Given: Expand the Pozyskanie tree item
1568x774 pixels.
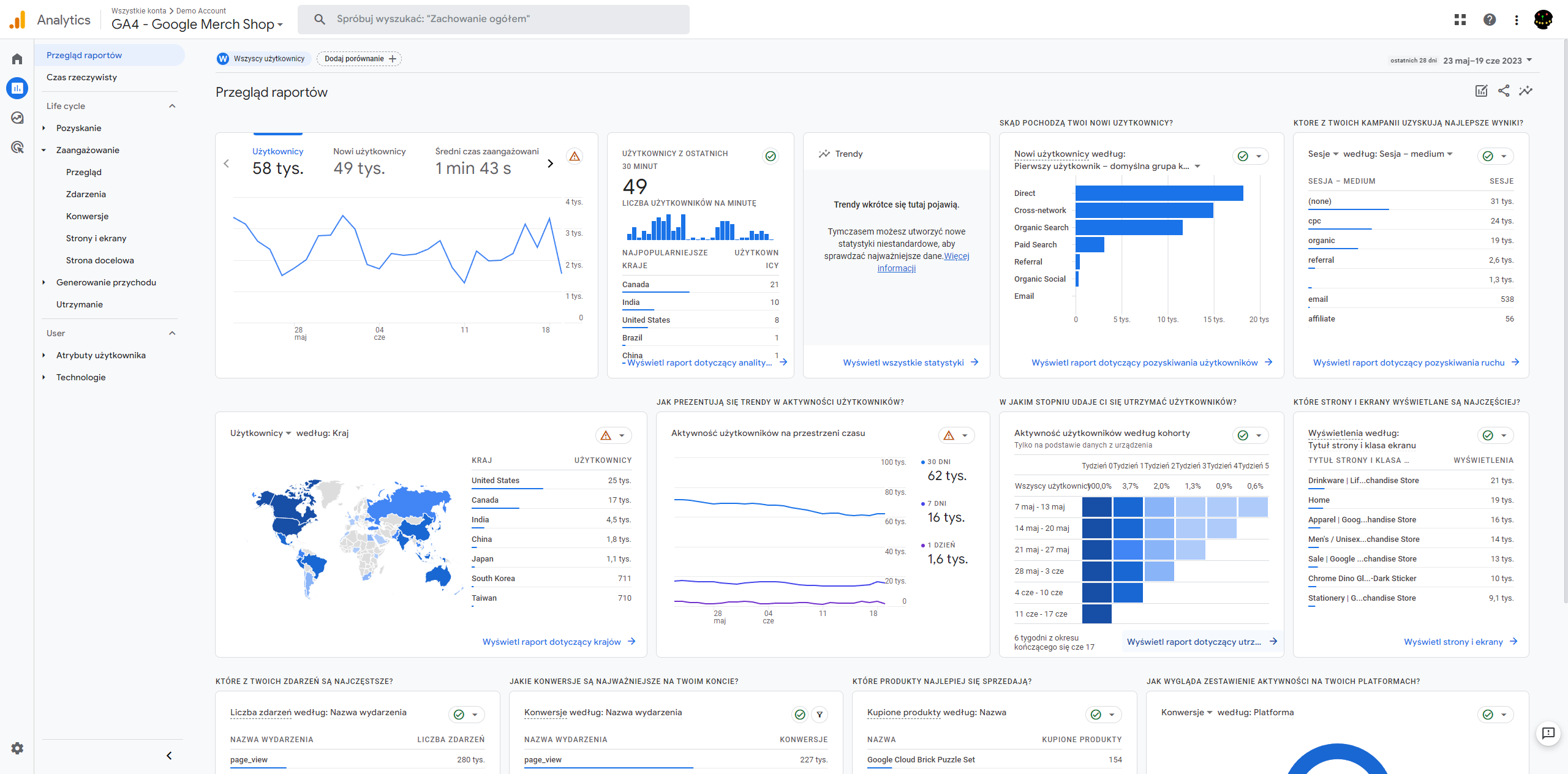Looking at the screenshot, I should pos(43,128).
